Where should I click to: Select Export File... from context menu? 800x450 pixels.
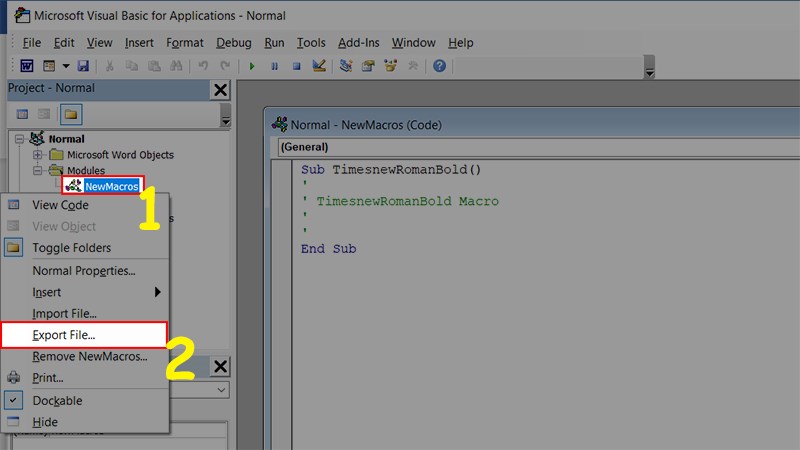[x=64, y=335]
